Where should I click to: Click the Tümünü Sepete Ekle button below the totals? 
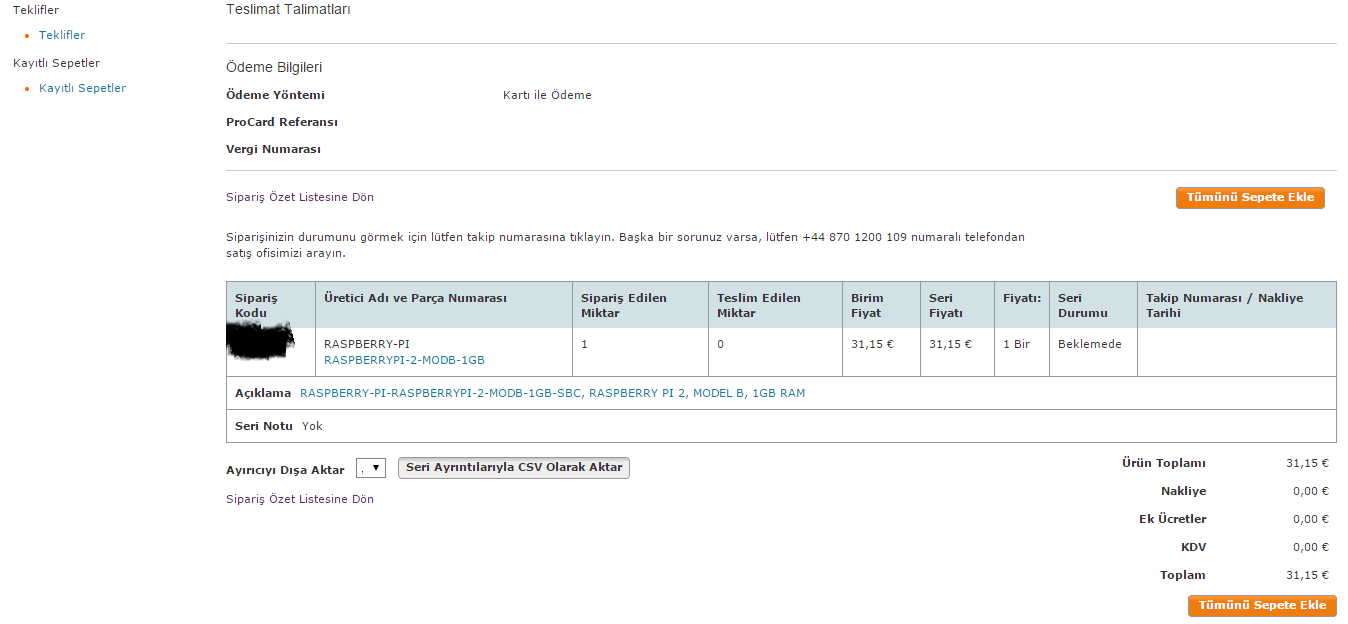[1262, 605]
